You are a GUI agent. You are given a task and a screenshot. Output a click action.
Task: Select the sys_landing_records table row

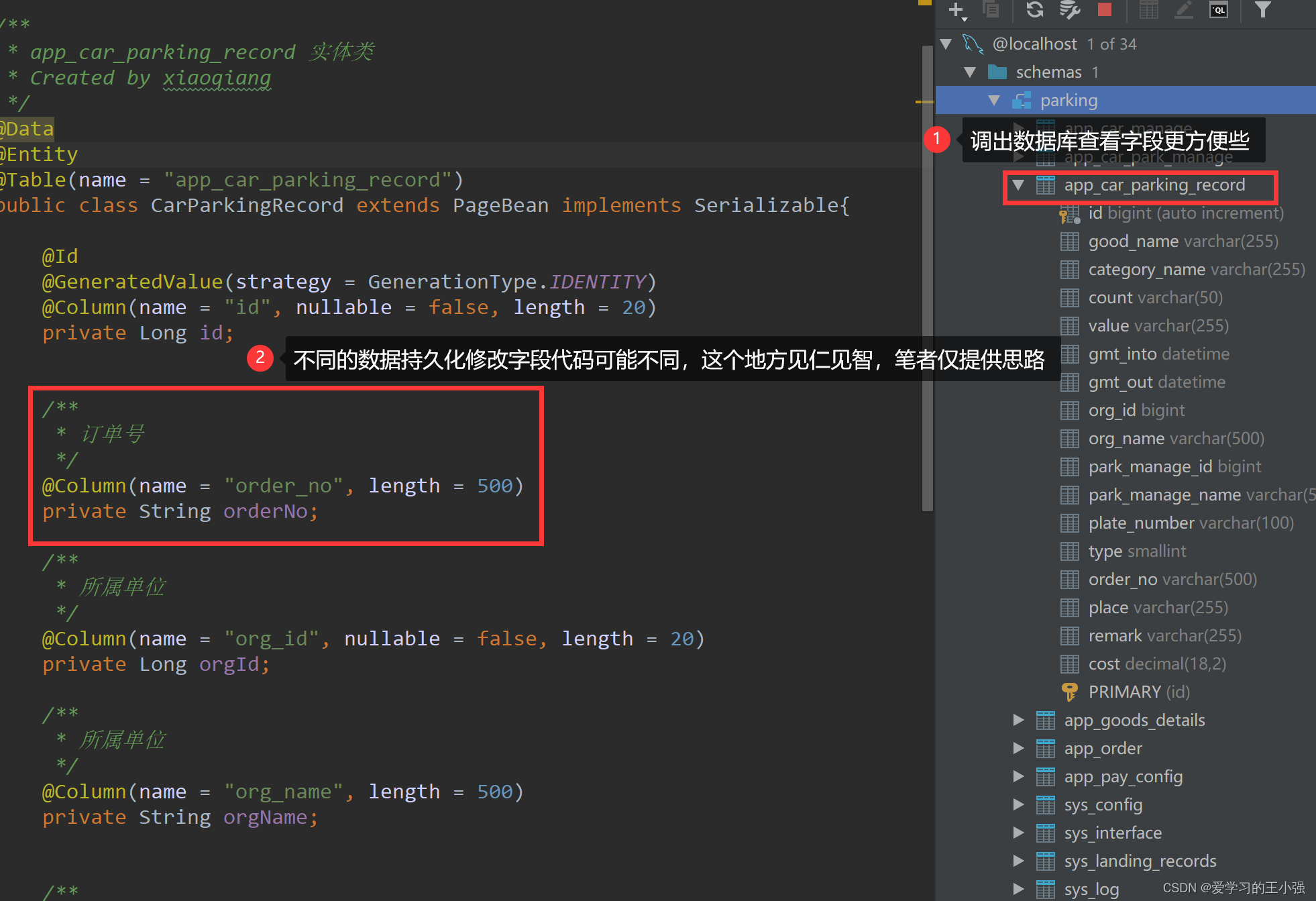1126,861
